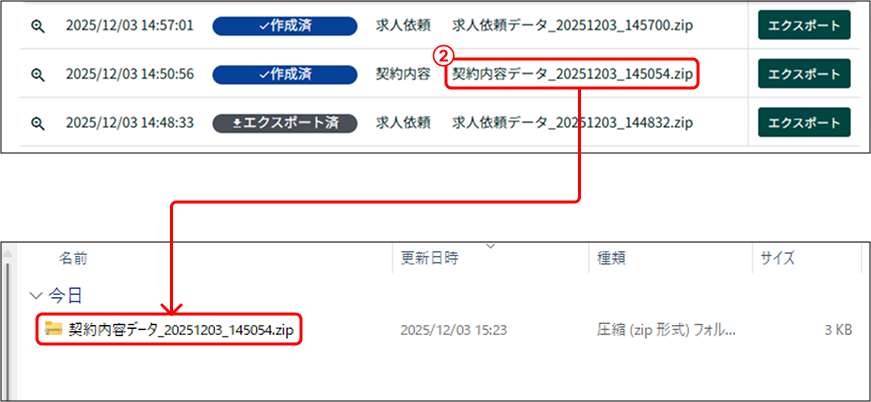Sort Explorer list by サイズ column
The height and width of the screenshot is (402, 871).
pos(778,258)
